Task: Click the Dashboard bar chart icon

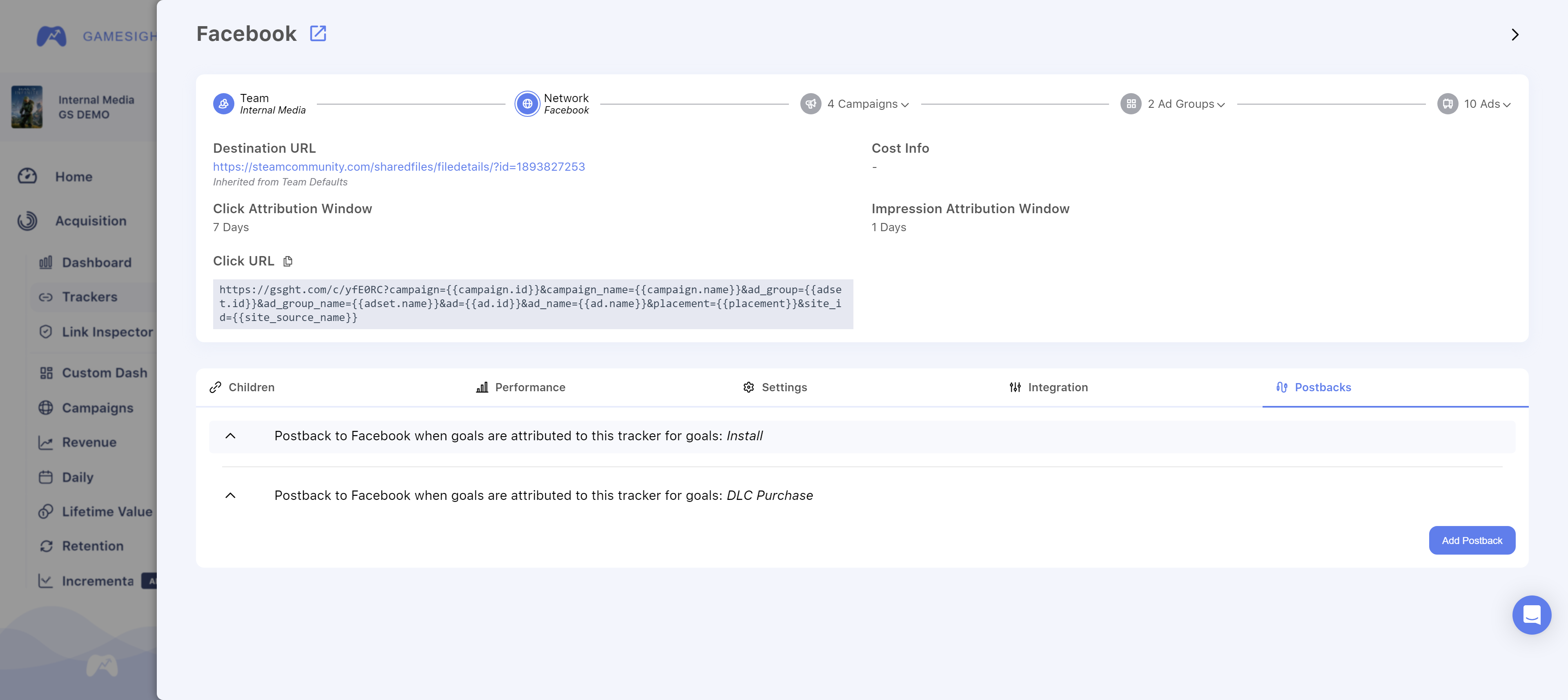Action: (46, 262)
